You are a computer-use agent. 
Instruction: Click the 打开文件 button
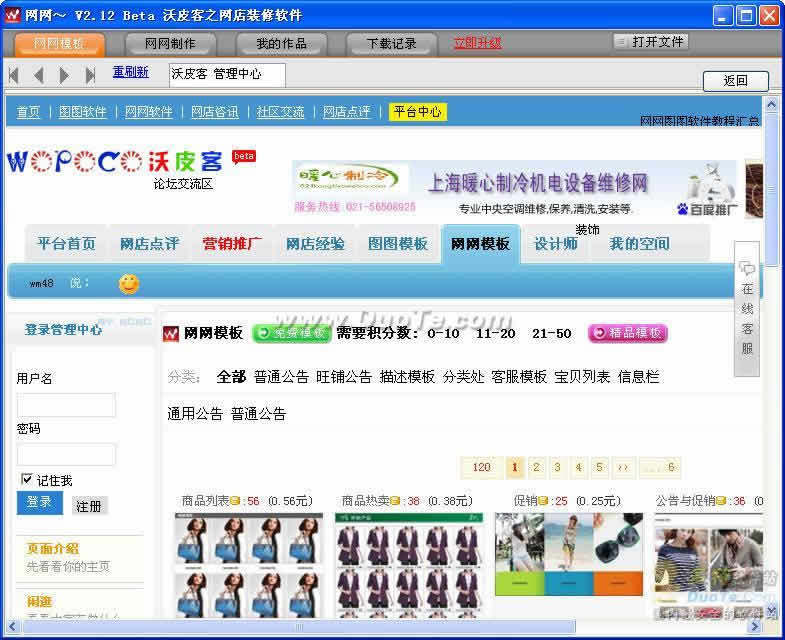pos(651,42)
